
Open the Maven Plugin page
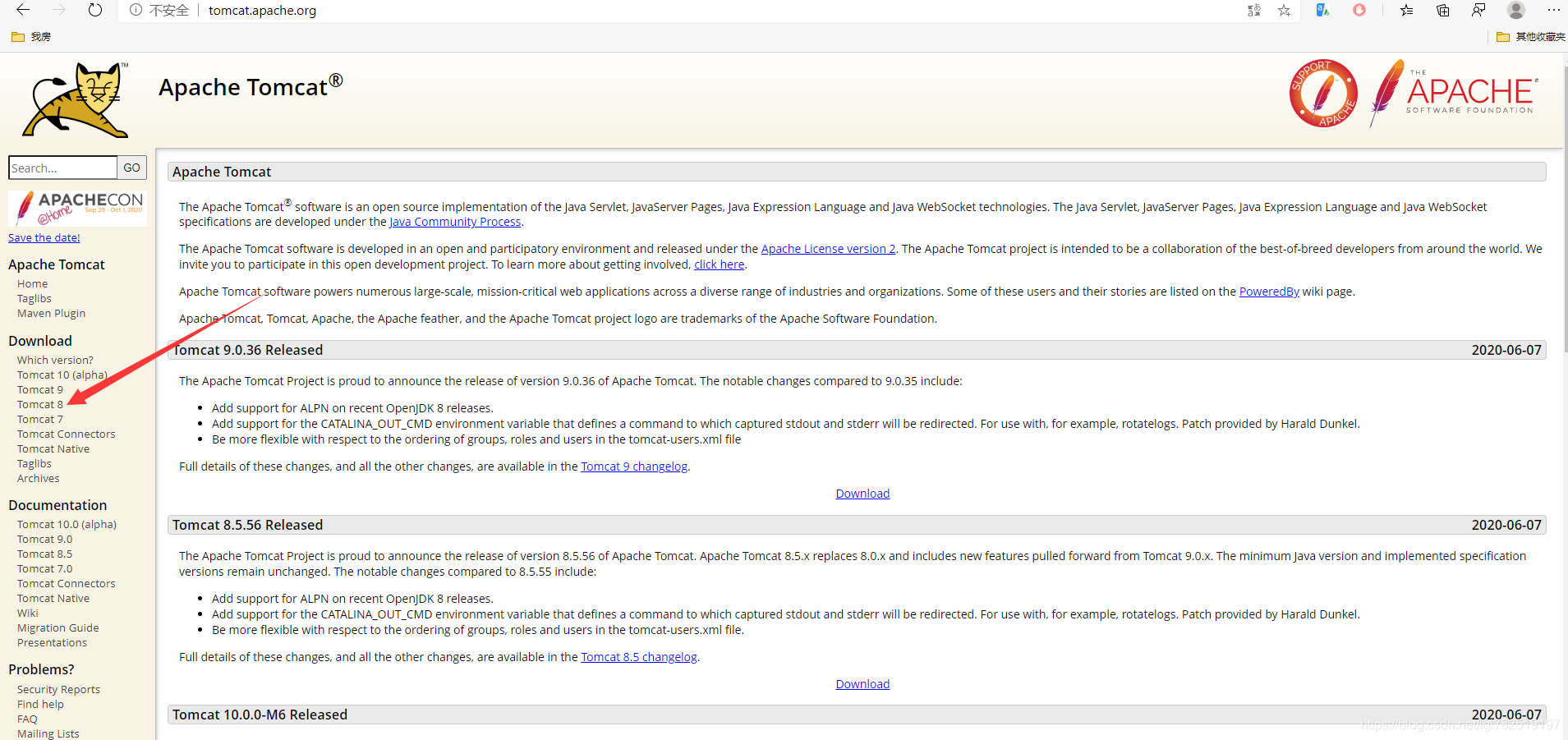(x=51, y=314)
